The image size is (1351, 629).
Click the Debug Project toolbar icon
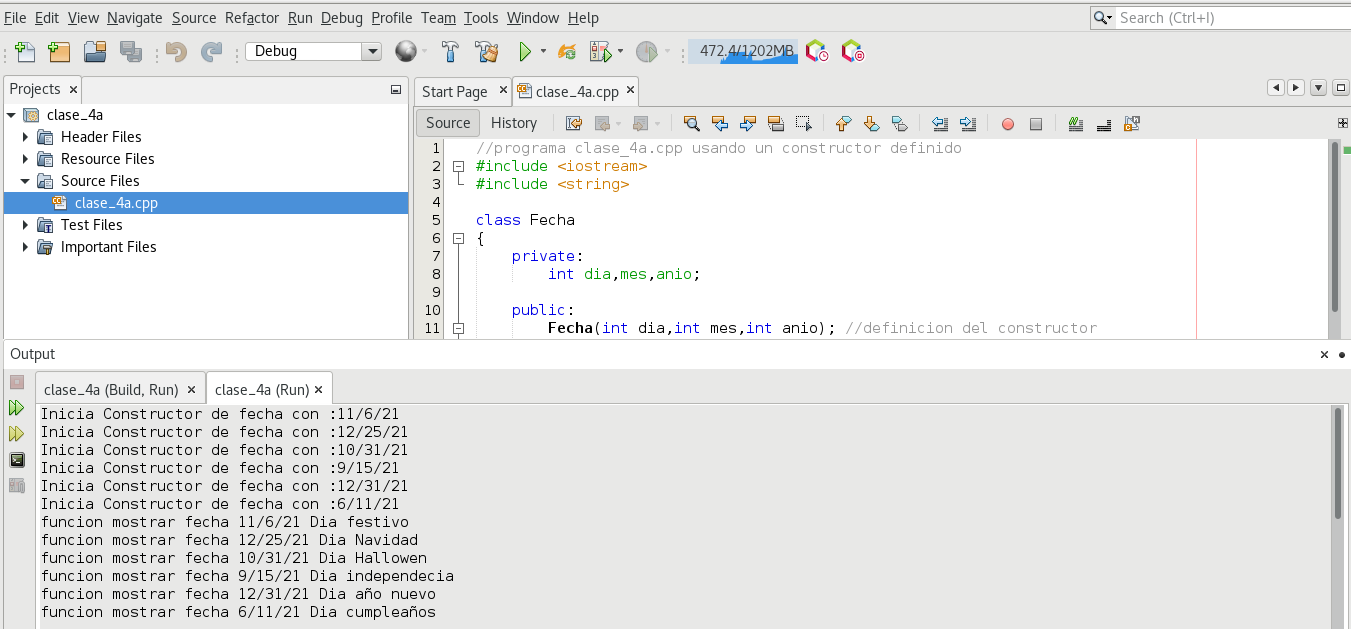[600, 52]
